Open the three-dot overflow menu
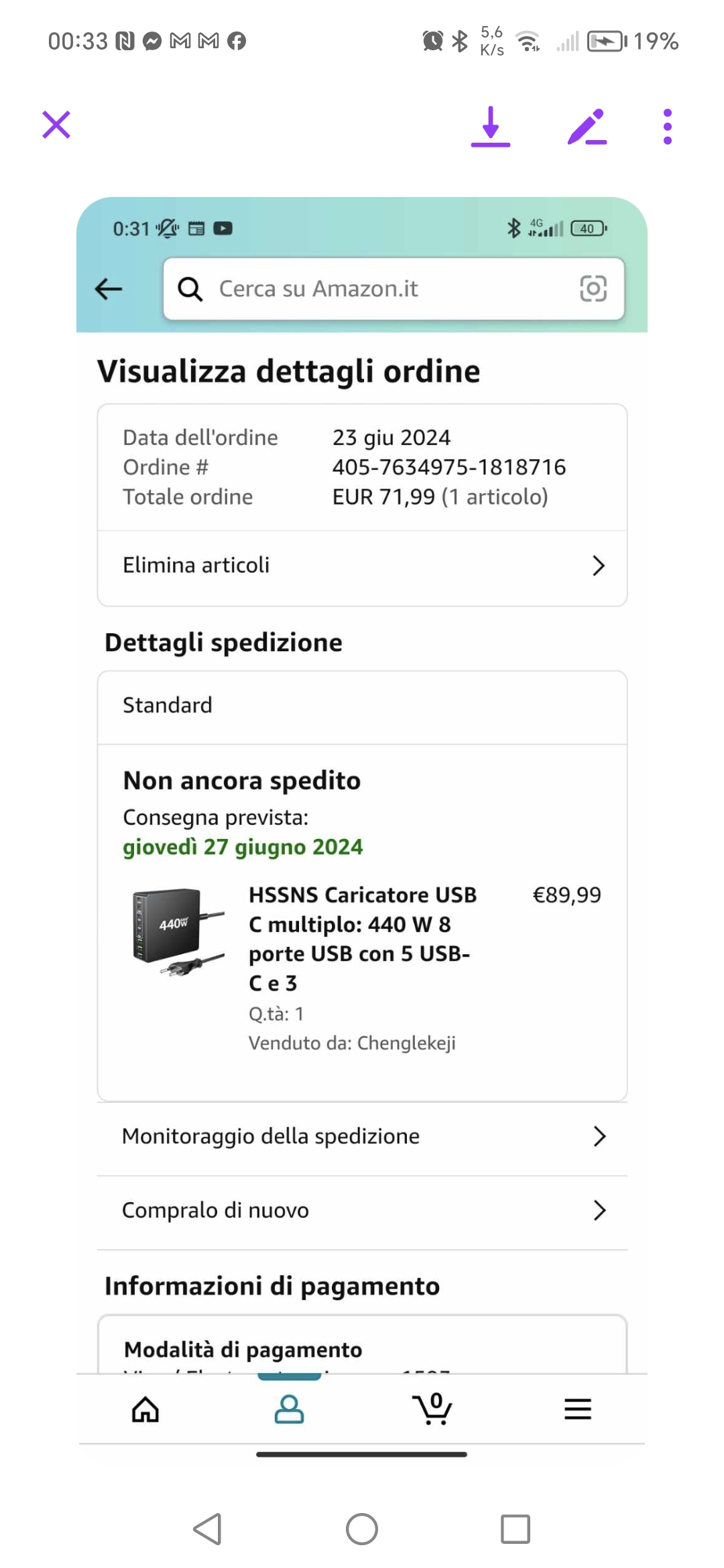The height and width of the screenshot is (1568, 724). coord(667,126)
